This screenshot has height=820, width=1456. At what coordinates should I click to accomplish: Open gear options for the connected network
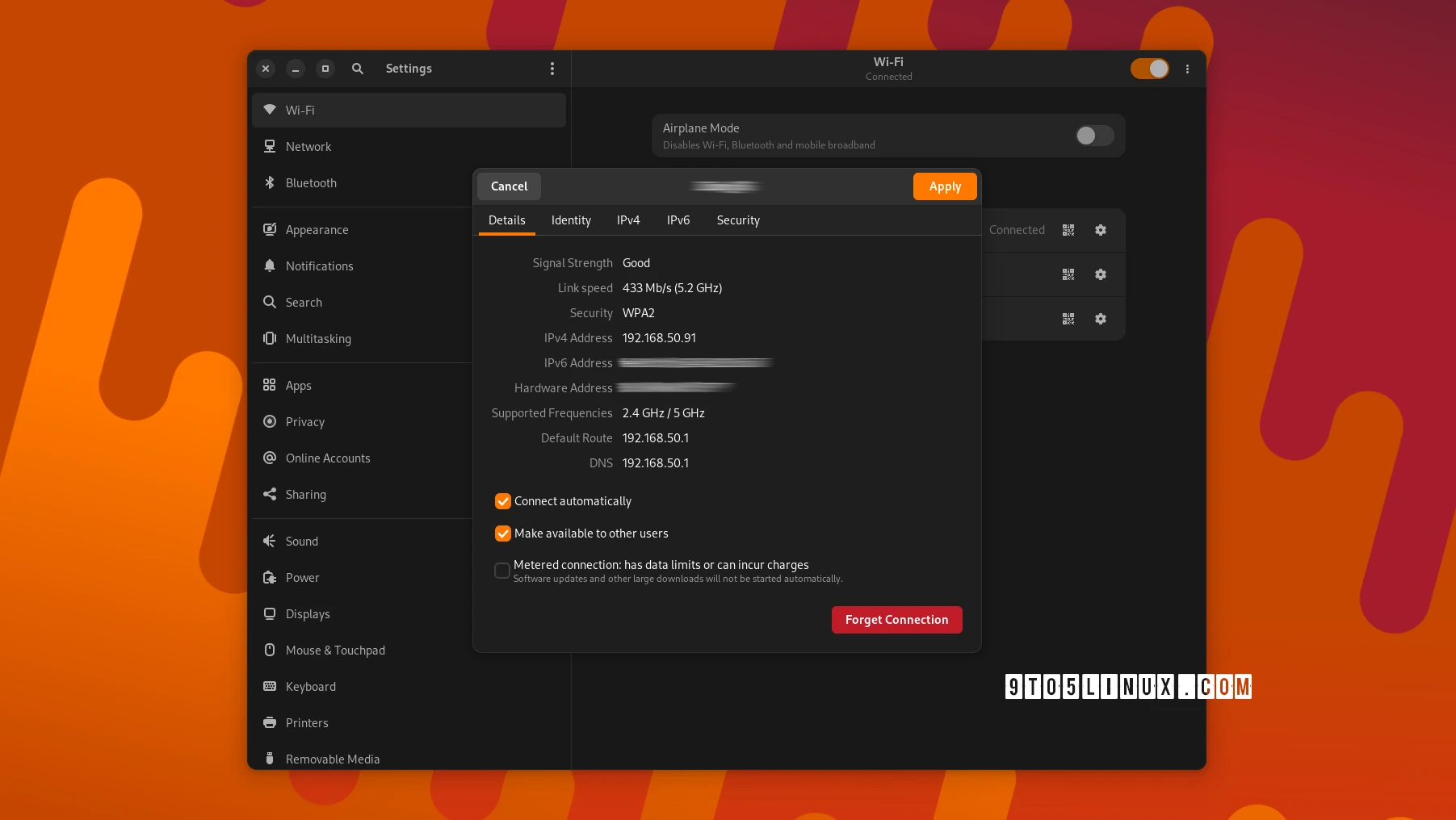[x=1100, y=229]
